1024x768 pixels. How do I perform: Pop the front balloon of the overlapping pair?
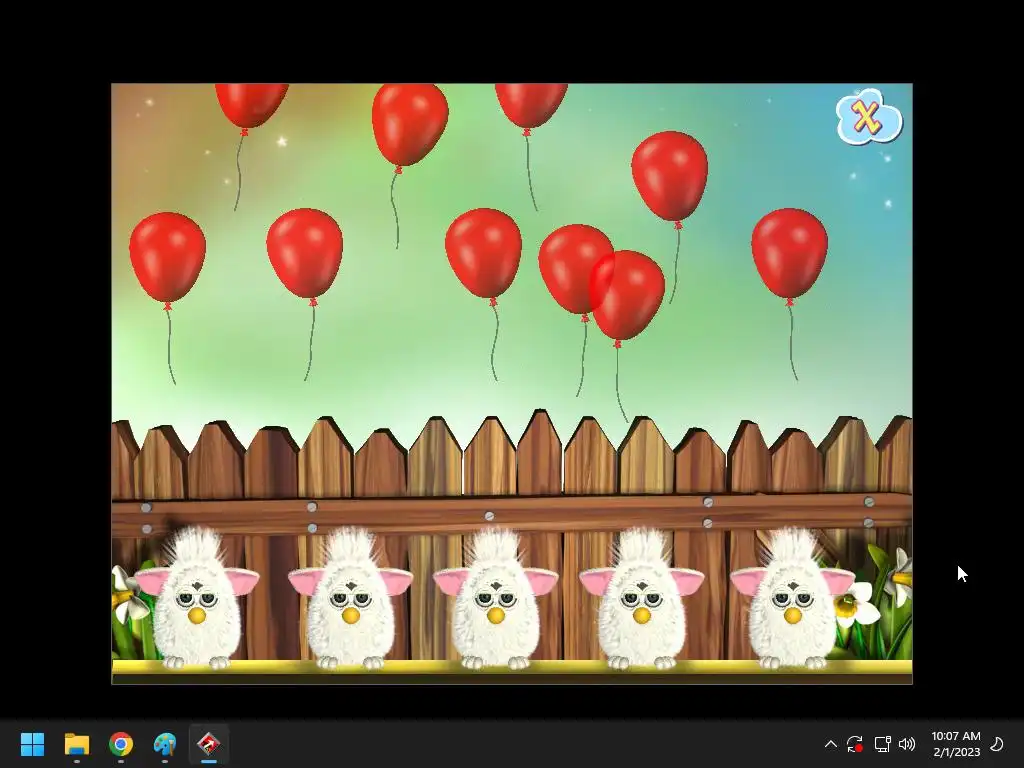click(627, 295)
